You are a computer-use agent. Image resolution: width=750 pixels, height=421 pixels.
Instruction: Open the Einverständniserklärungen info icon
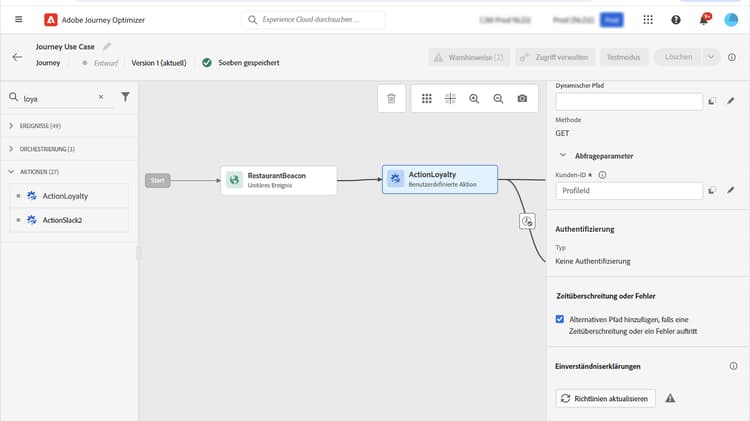pos(733,366)
